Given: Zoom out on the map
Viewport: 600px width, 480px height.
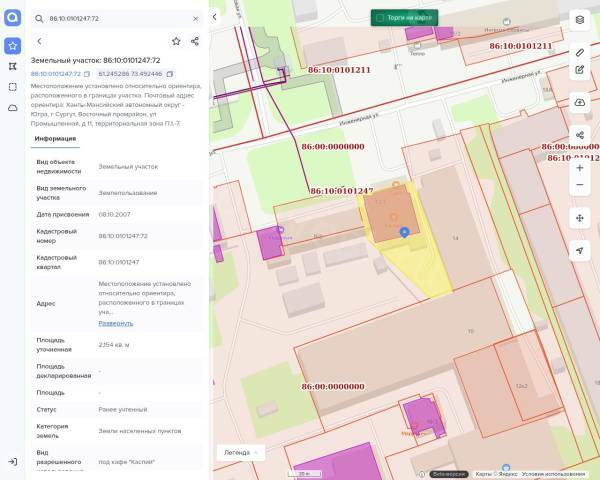Looking at the screenshot, I should [x=580, y=185].
